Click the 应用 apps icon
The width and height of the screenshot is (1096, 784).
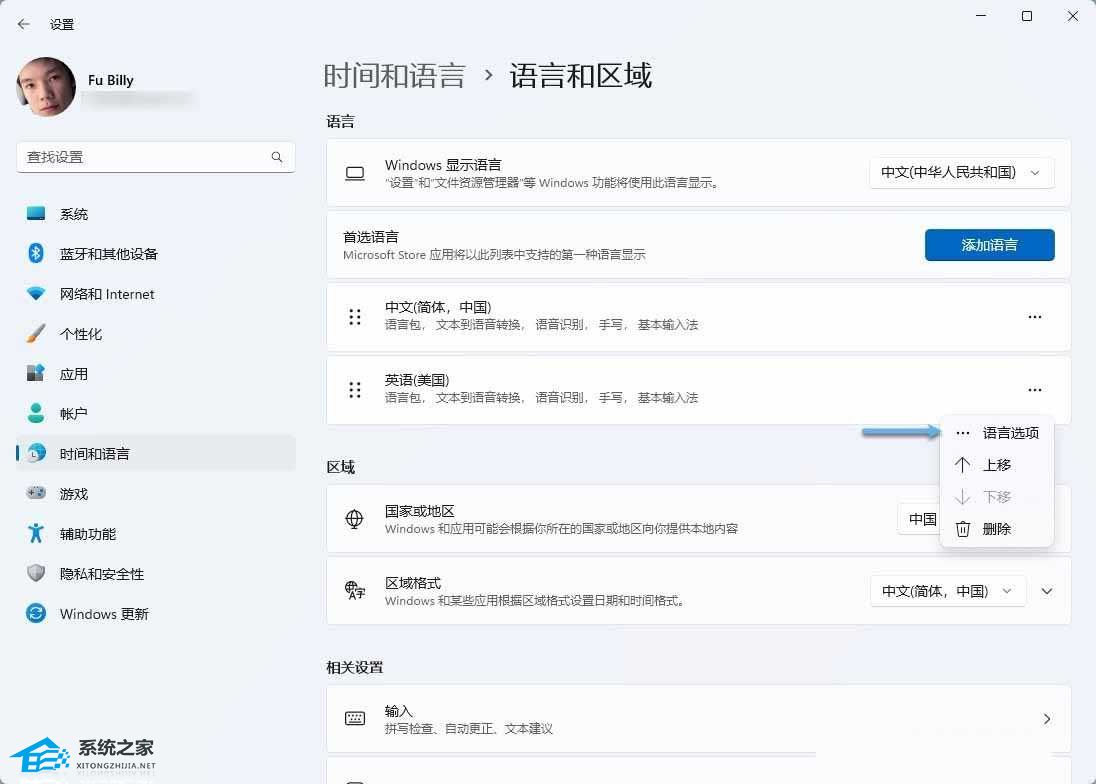[36, 373]
